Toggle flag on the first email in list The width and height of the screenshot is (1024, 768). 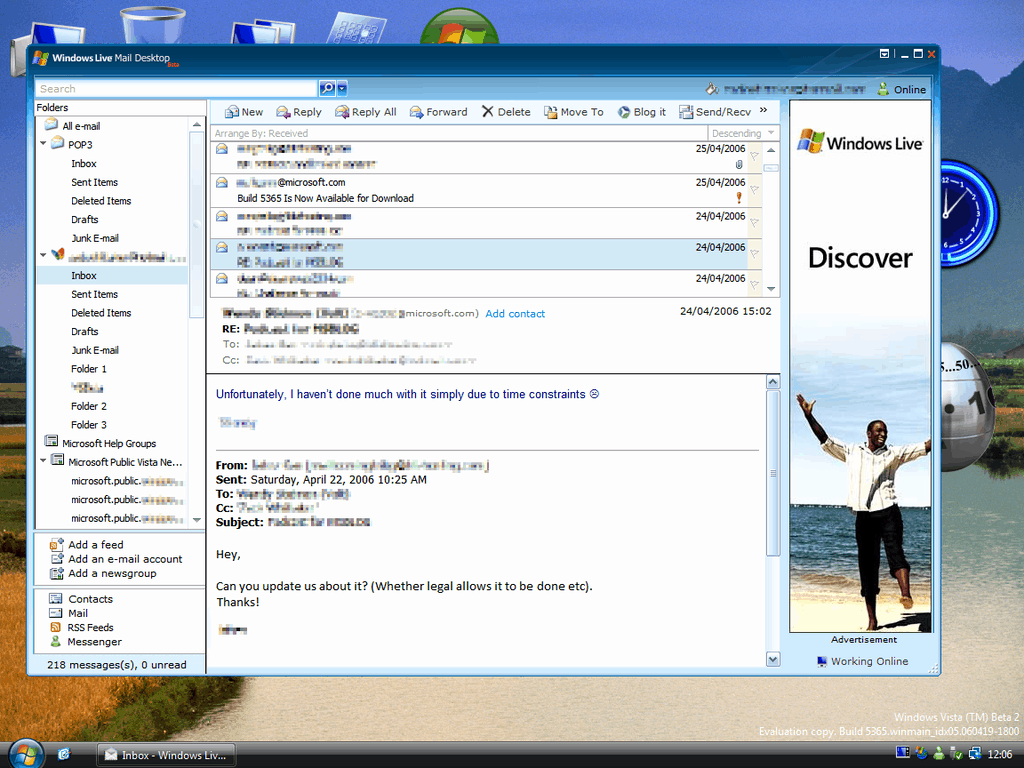754,155
